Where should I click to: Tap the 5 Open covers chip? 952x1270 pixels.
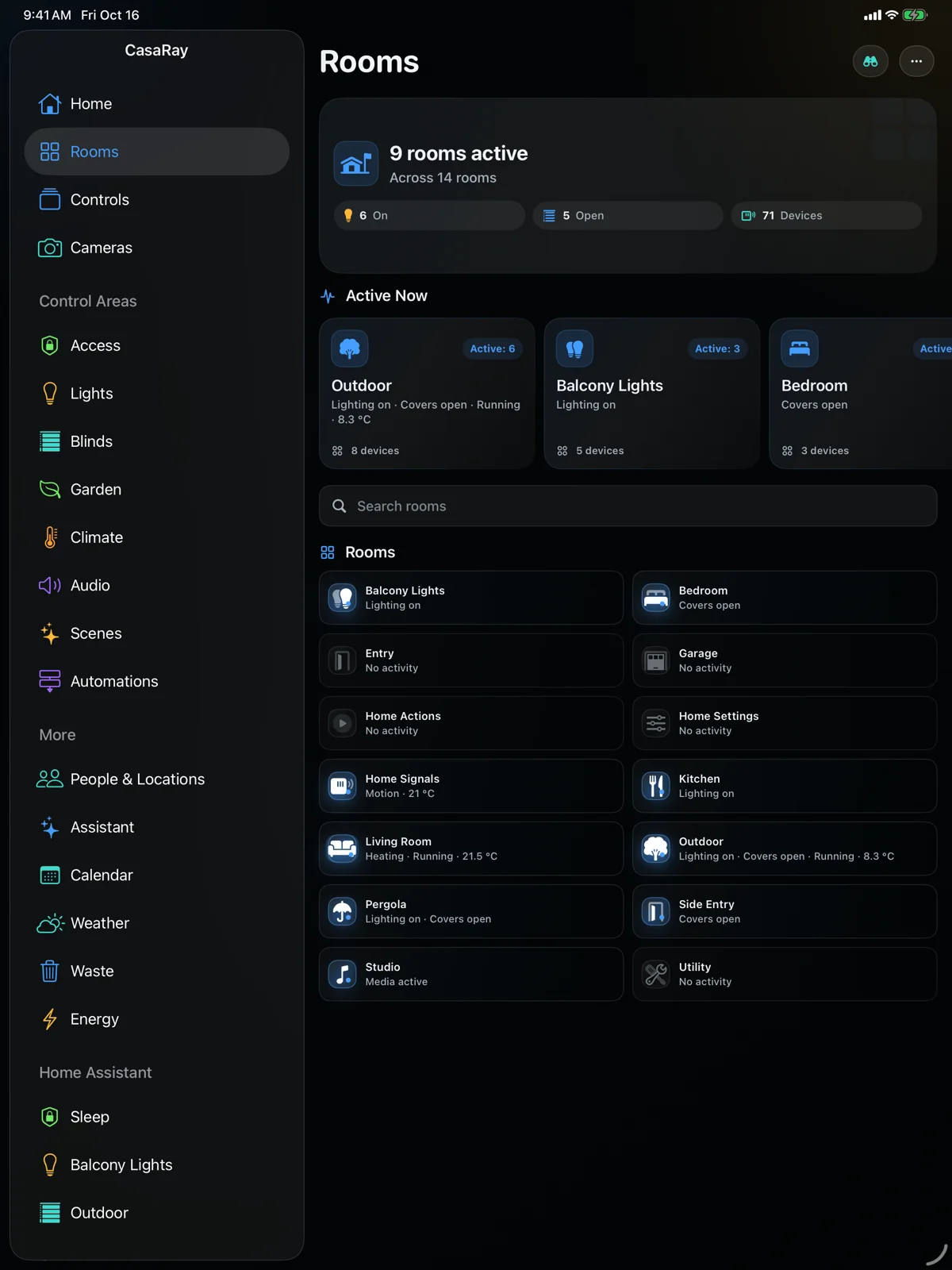(x=628, y=216)
